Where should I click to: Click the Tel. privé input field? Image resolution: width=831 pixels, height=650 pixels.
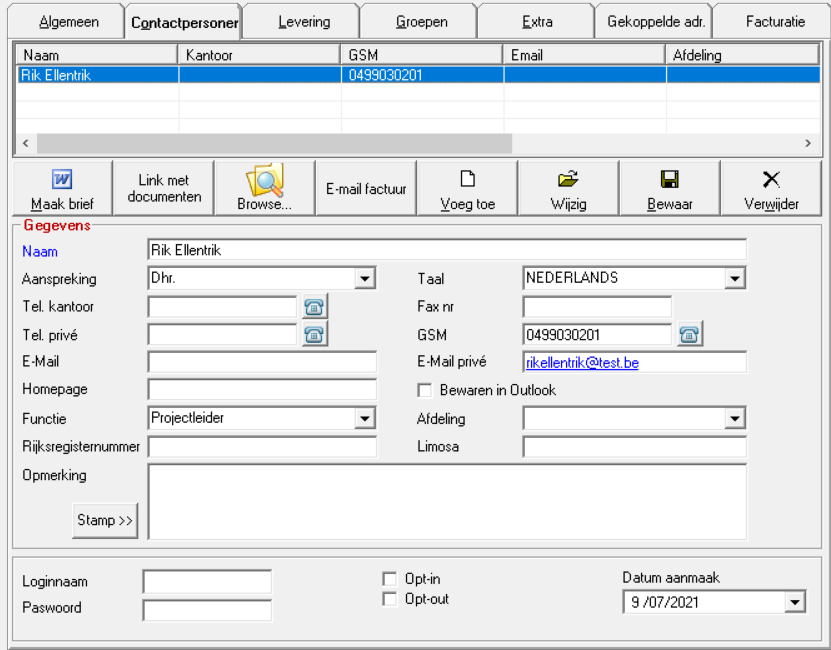tap(222, 335)
